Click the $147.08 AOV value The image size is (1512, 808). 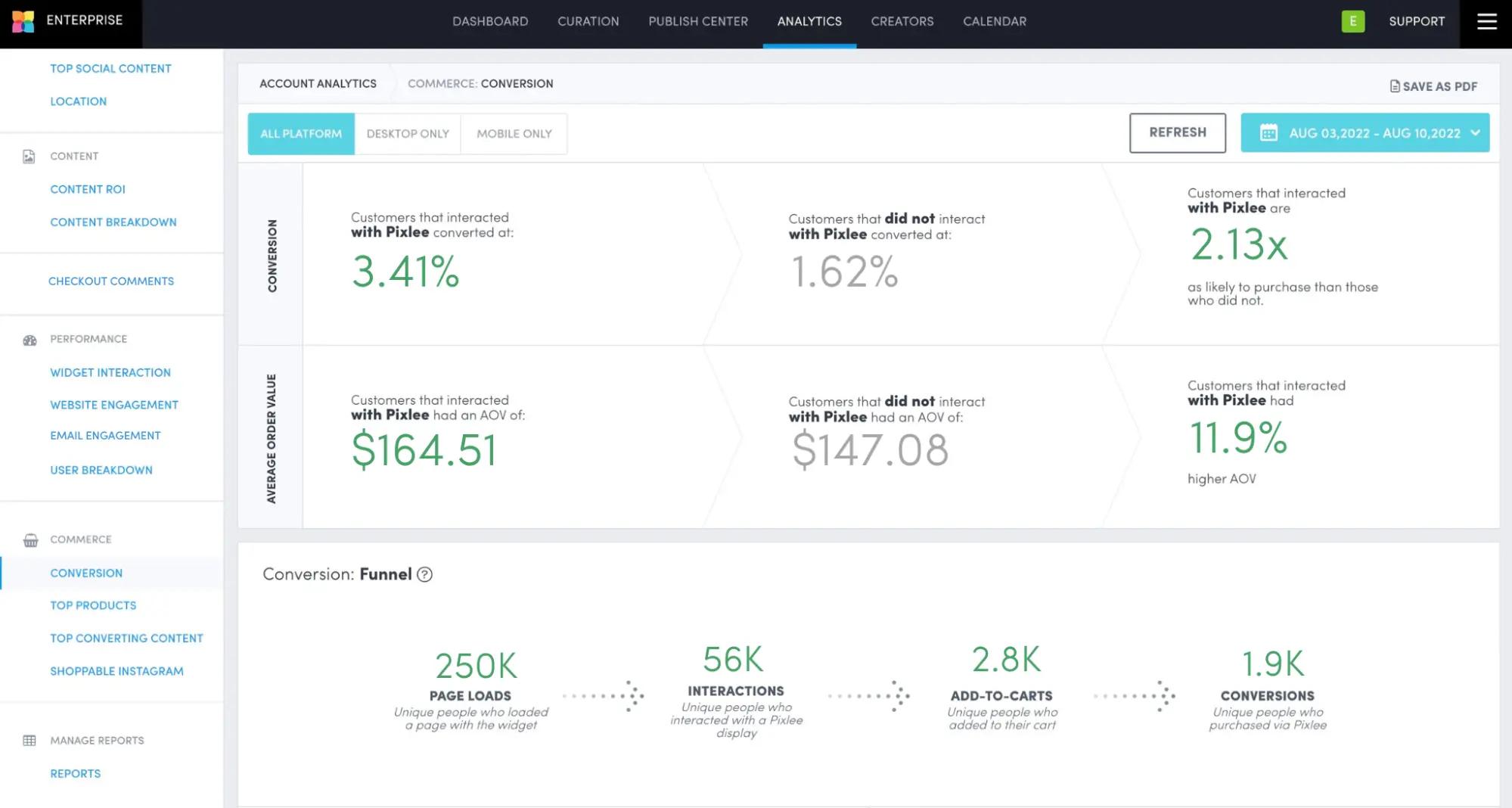click(x=869, y=450)
